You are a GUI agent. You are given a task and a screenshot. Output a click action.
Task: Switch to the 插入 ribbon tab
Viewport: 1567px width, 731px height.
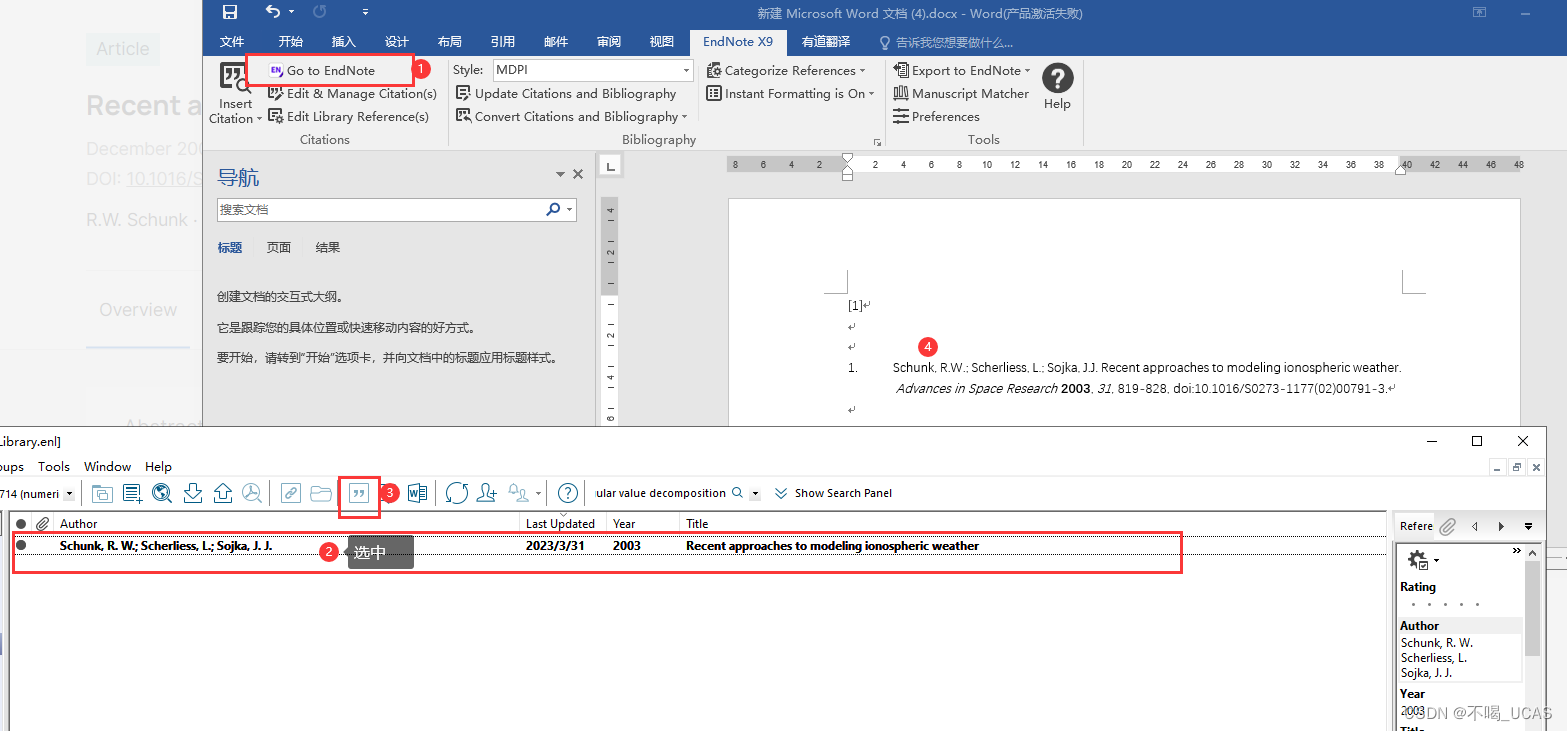[x=344, y=41]
